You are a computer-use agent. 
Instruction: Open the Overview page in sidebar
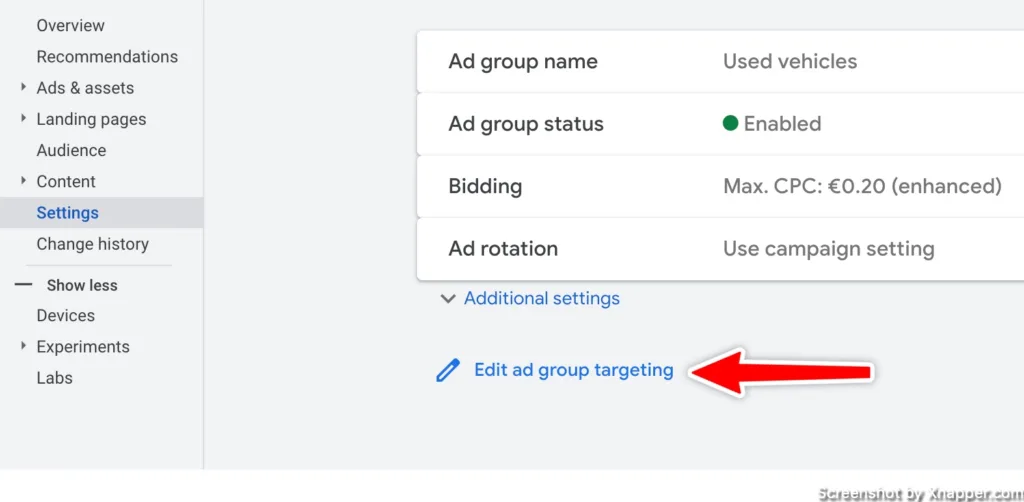[x=71, y=25]
